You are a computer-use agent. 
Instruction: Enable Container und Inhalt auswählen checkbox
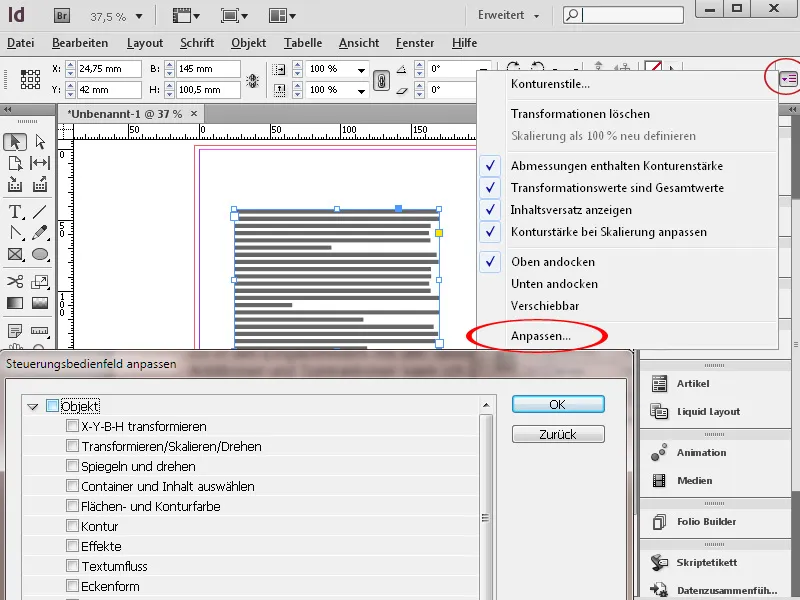coord(72,486)
